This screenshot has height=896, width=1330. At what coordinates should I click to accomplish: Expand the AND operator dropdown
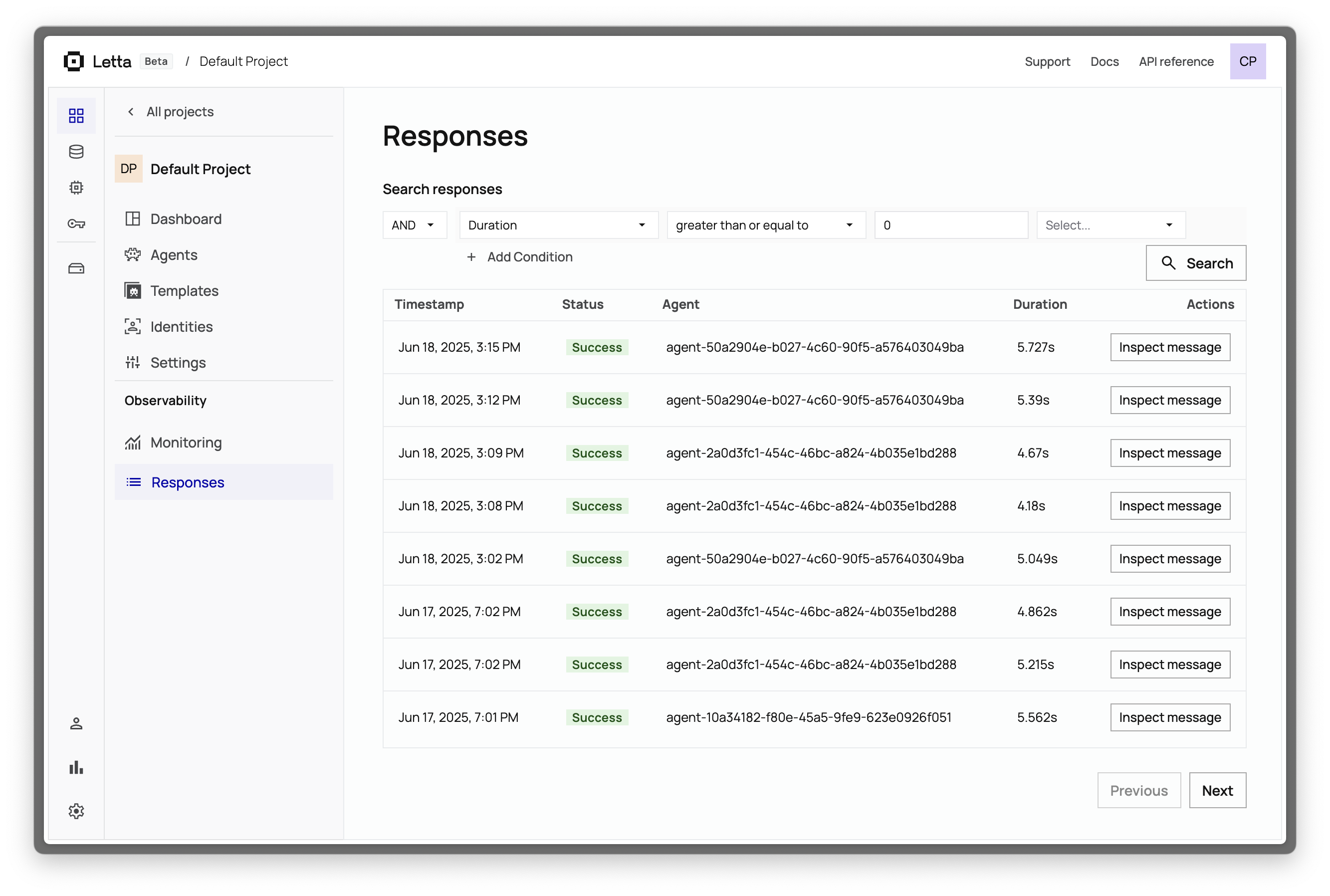pyautogui.click(x=414, y=225)
